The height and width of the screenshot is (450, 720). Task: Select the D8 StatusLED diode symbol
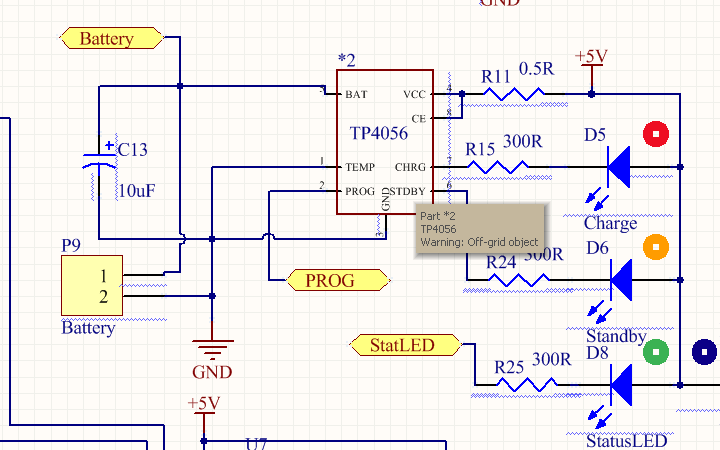(619, 384)
